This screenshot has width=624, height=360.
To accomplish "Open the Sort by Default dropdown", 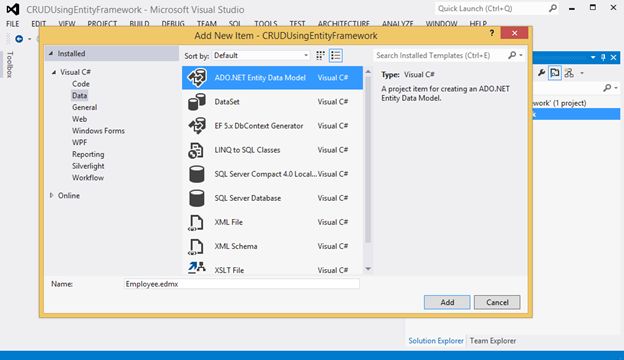I will [x=261, y=55].
